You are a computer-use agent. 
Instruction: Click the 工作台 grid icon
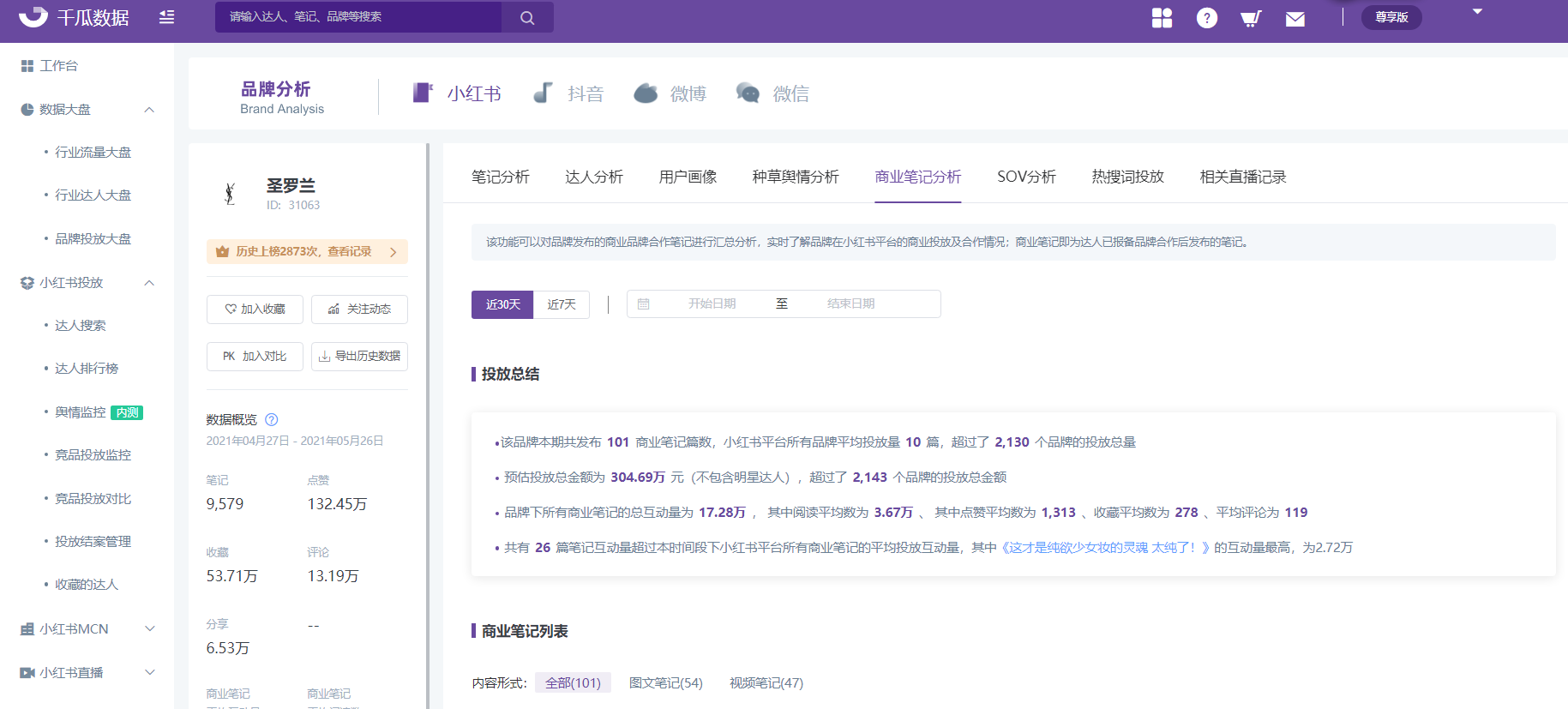[27, 66]
